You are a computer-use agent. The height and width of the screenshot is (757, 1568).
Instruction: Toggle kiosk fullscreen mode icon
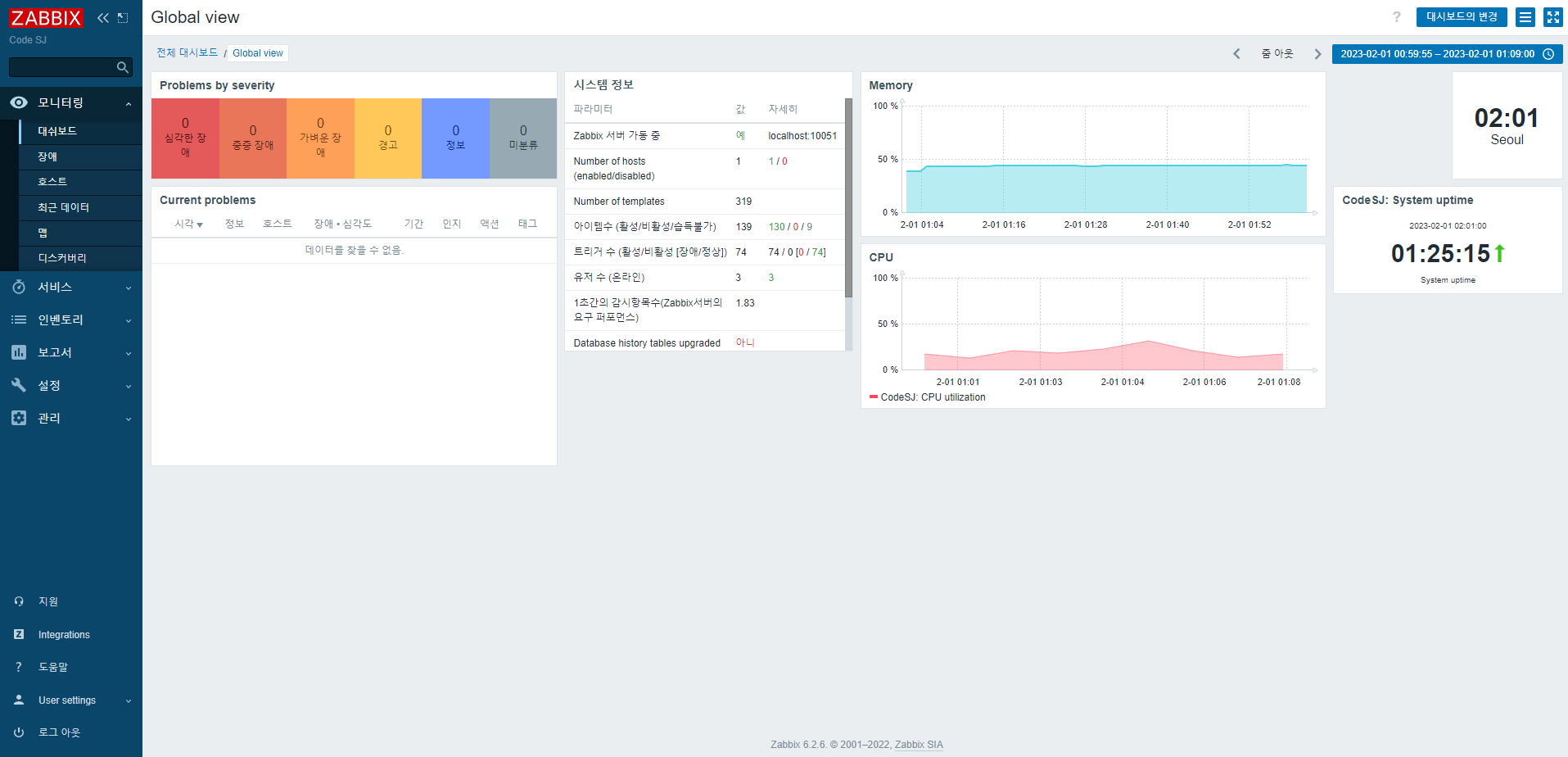1553,17
